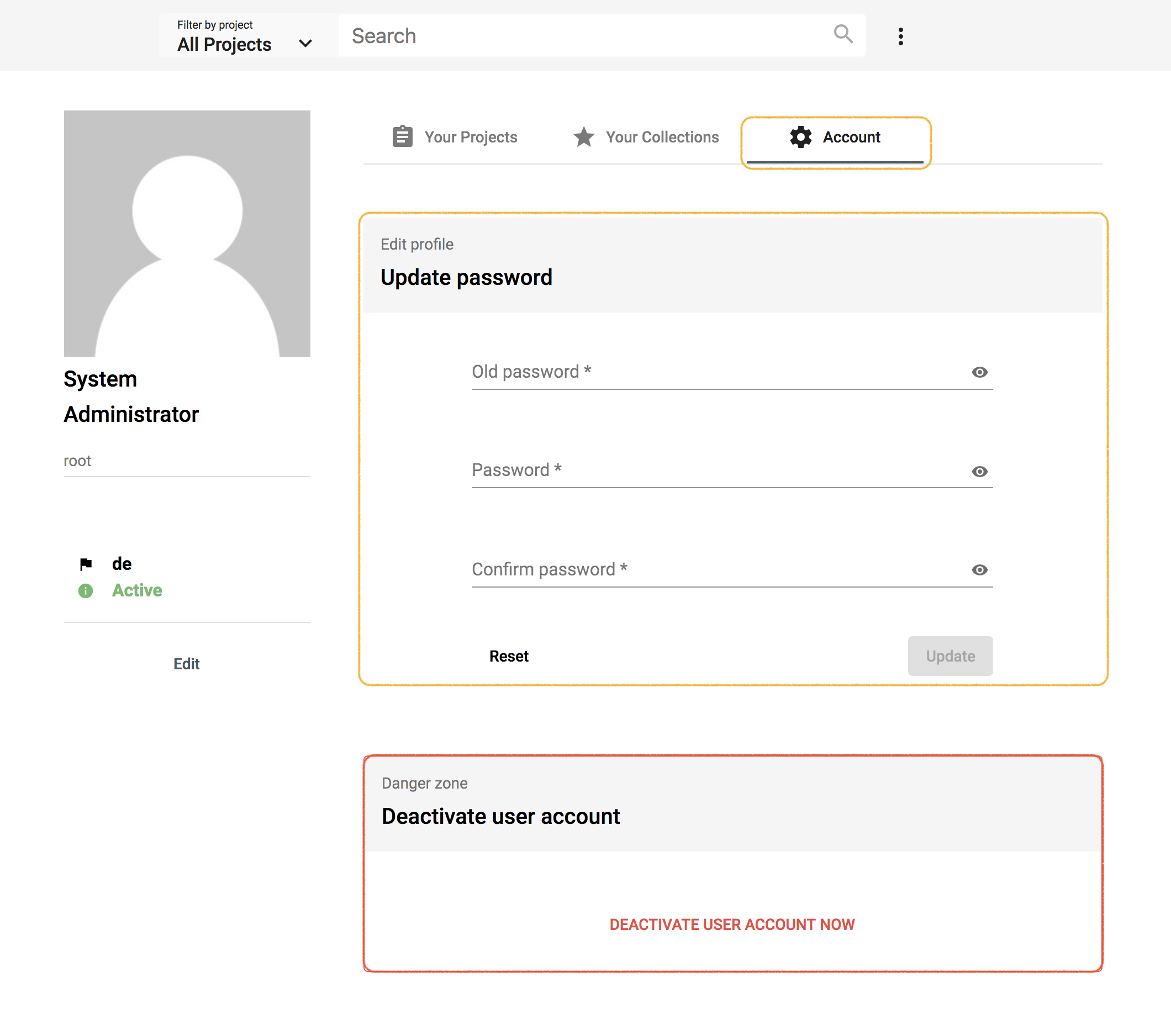Show the Old password text
The width and height of the screenshot is (1171, 1036).
click(x=979, y=372)
